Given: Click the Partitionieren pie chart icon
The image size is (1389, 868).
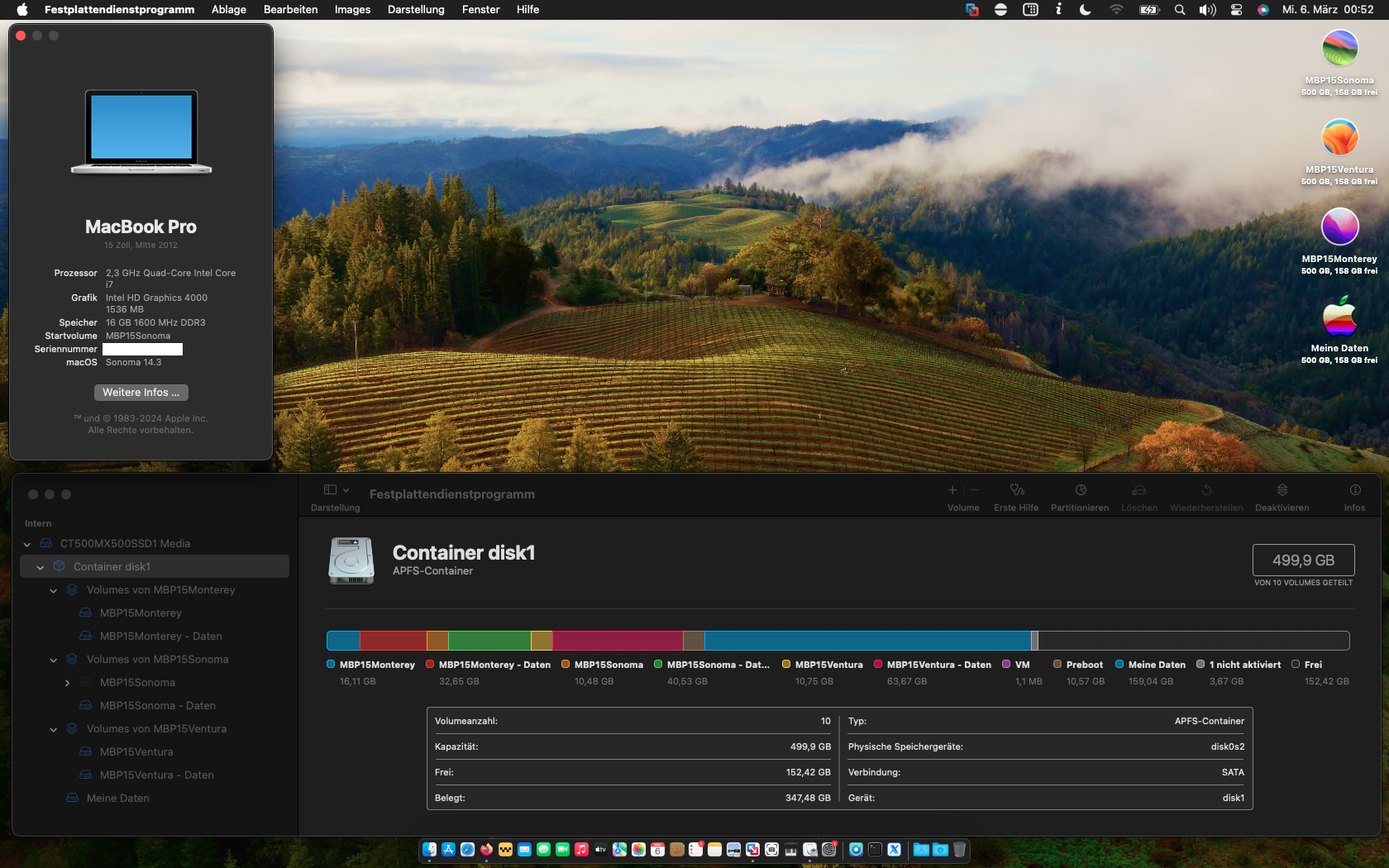Looking at the screenshot, I should [x=1080, y=490].
